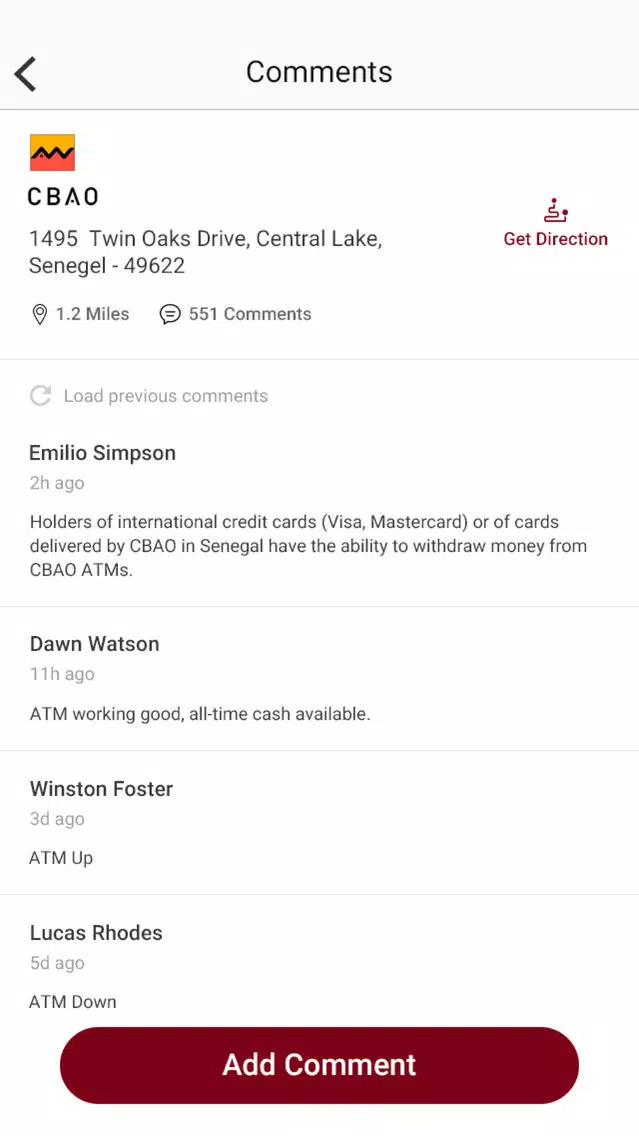Select Dawn Watson's commenter name
The image size is (639, 1136).
(94, 644)
